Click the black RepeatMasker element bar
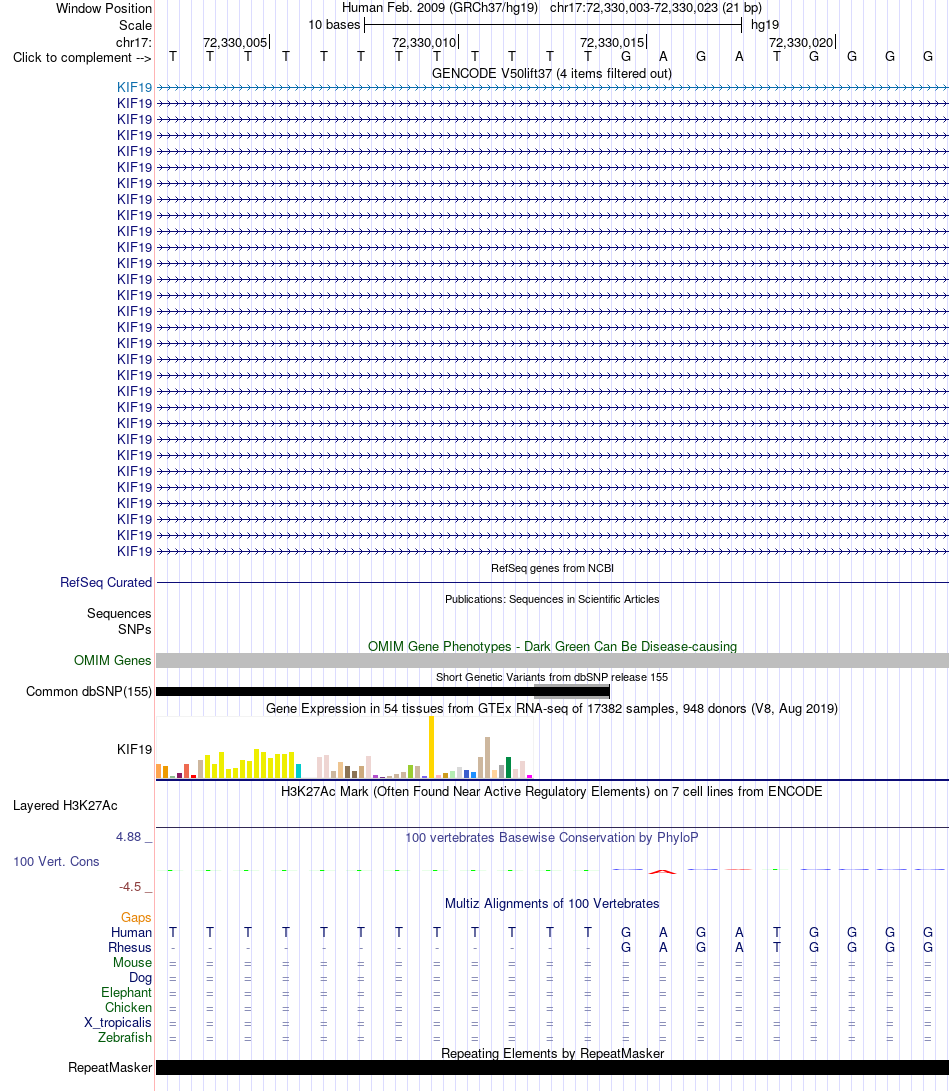 tap(553, 1067)
